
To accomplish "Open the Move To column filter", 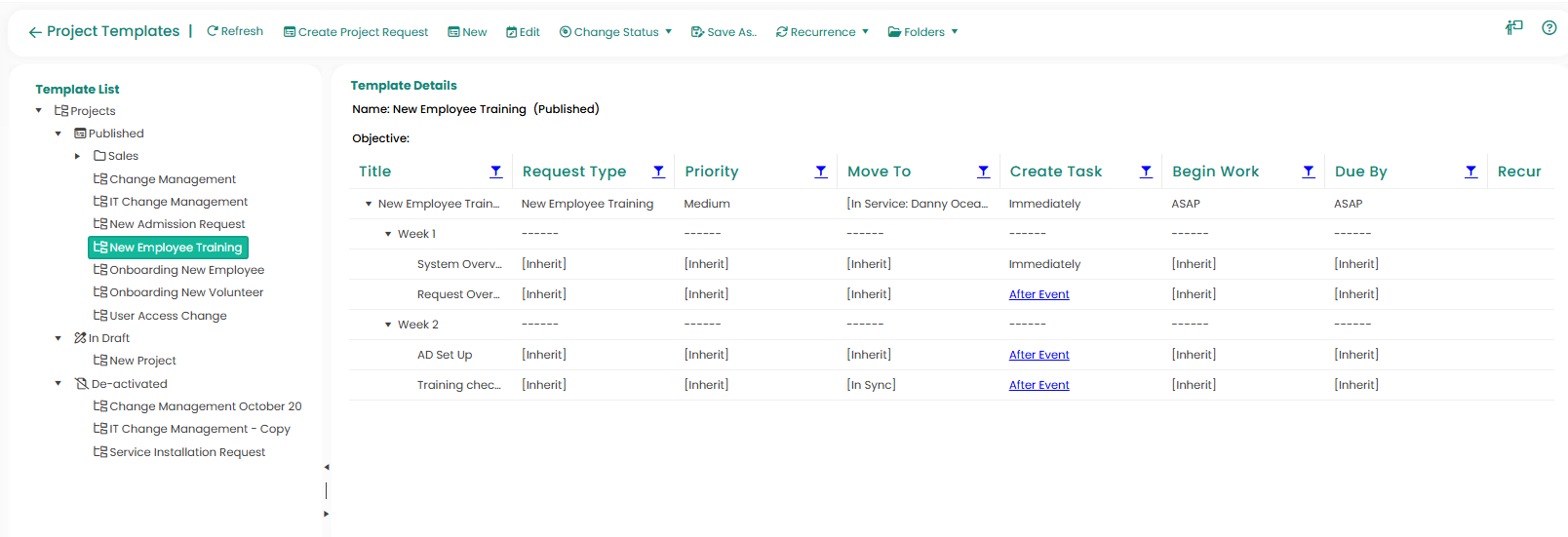I will [983, 172].
